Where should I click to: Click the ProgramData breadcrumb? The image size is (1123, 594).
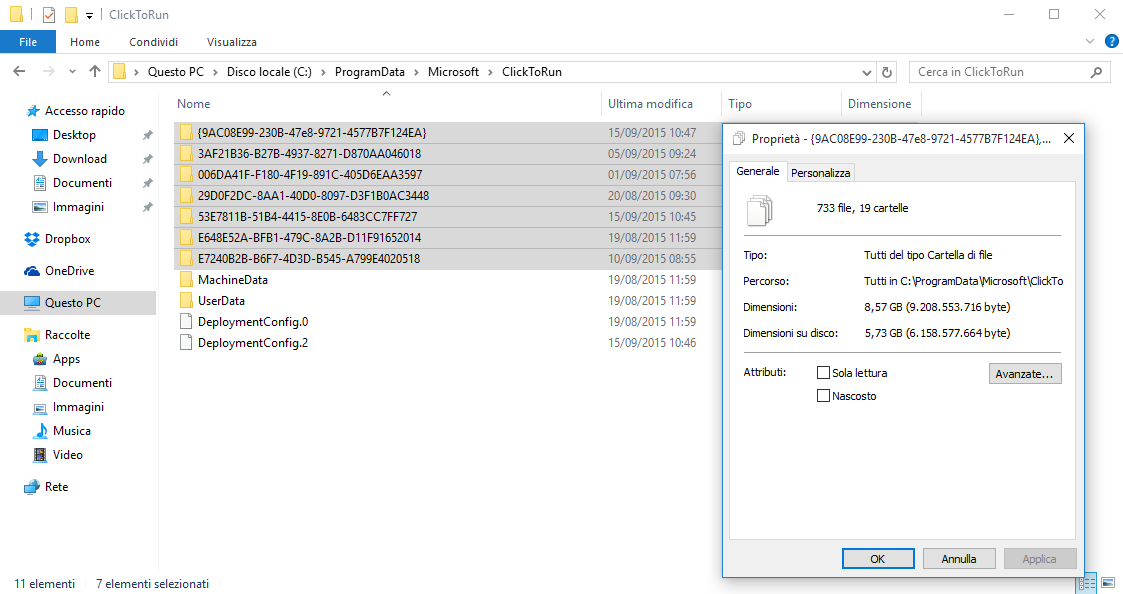click(x=370, y=72)
